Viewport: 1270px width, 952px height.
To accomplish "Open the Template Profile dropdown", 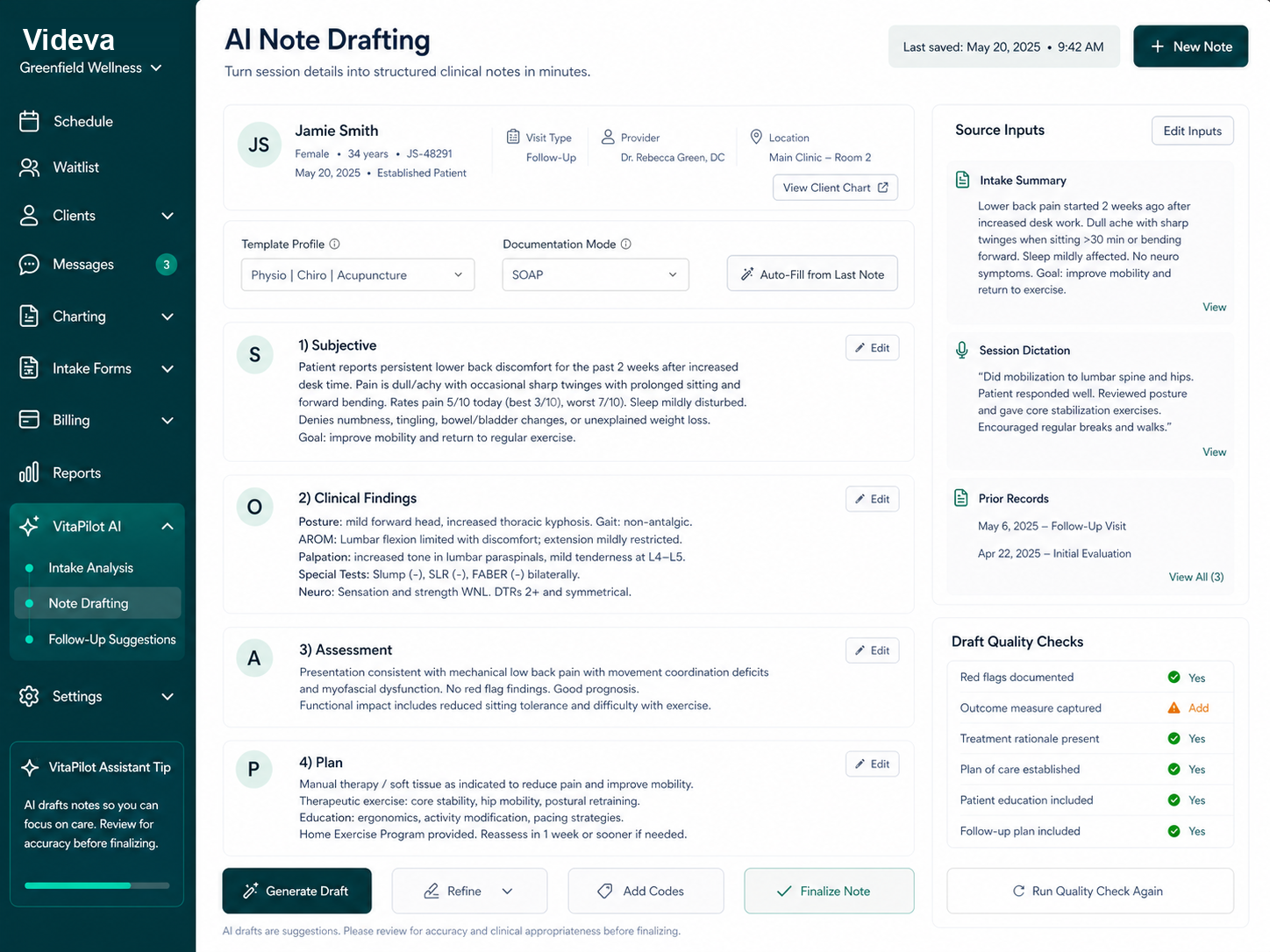I will (357, 274).
